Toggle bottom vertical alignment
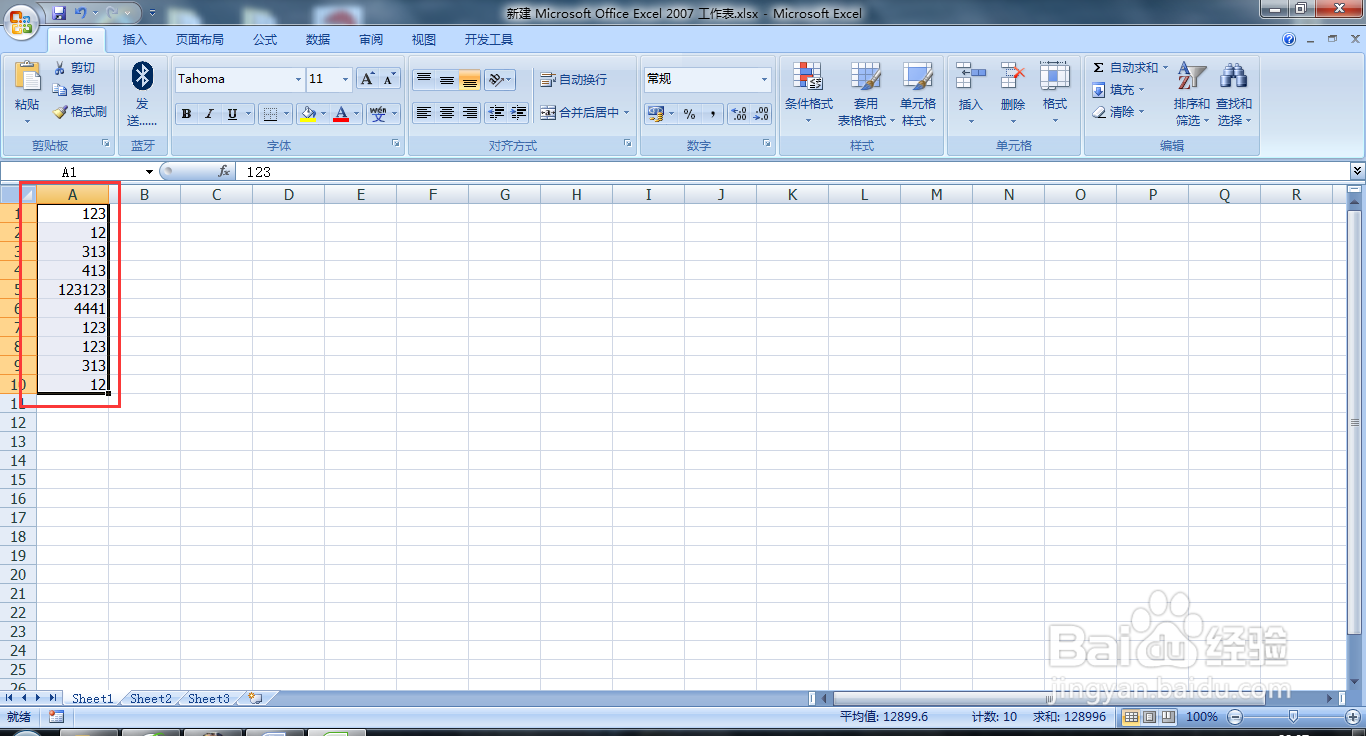This screenshot has width=1366, height=736. (x=470, y=79)
